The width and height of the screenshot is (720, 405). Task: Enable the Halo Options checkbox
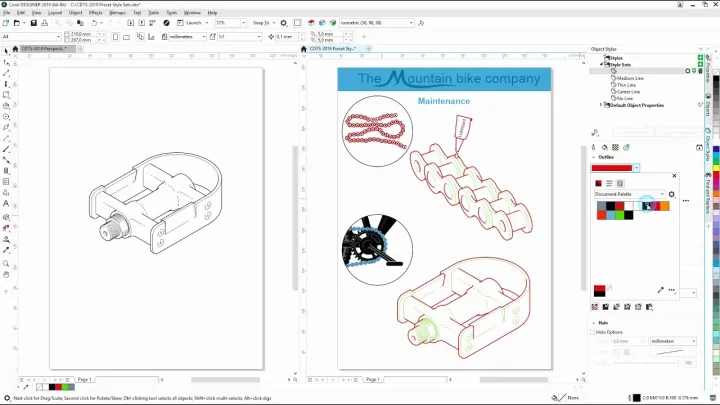pyautogui.click(x=592, y=332)
